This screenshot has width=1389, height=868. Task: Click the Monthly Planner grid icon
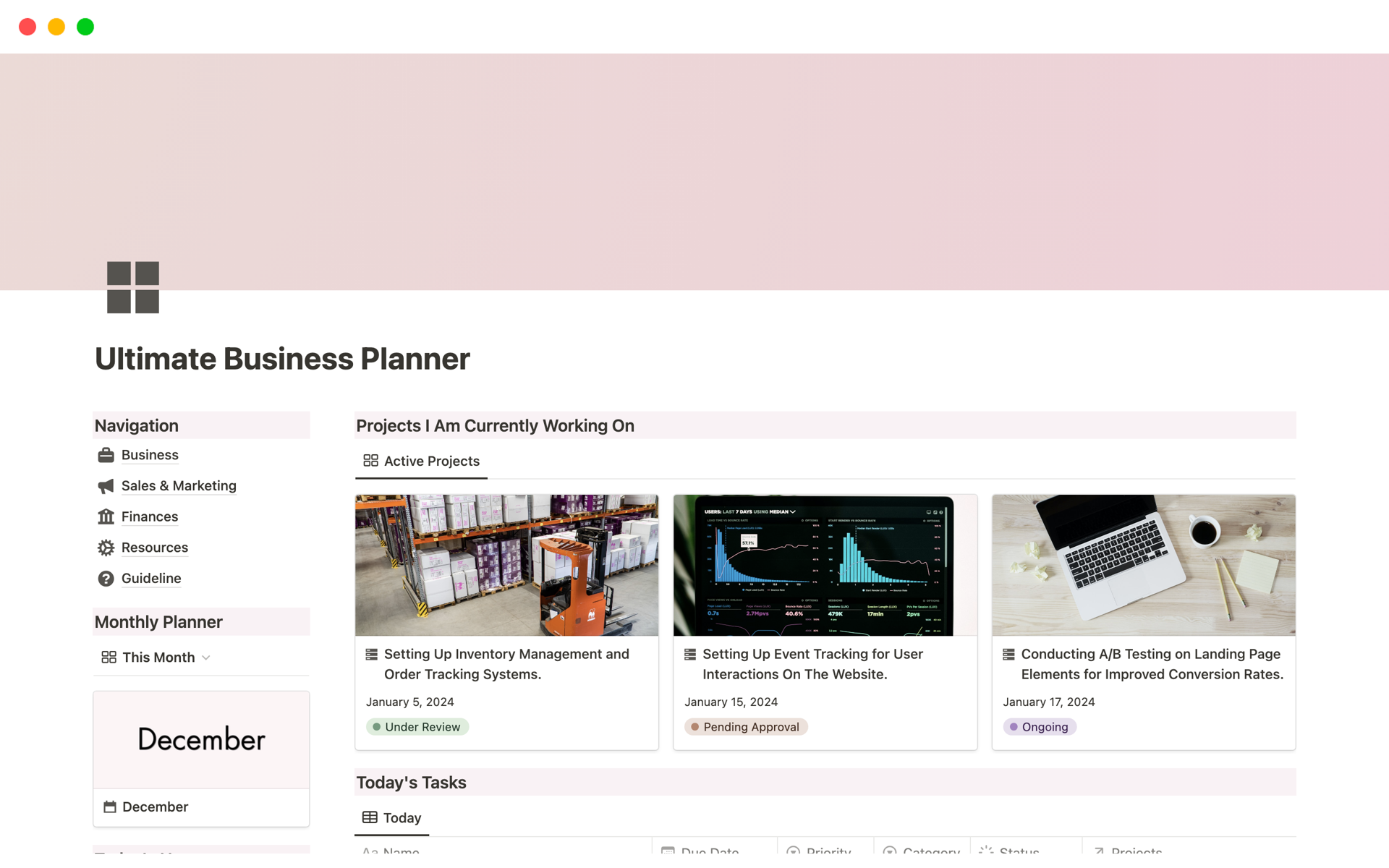pos(106,657)
